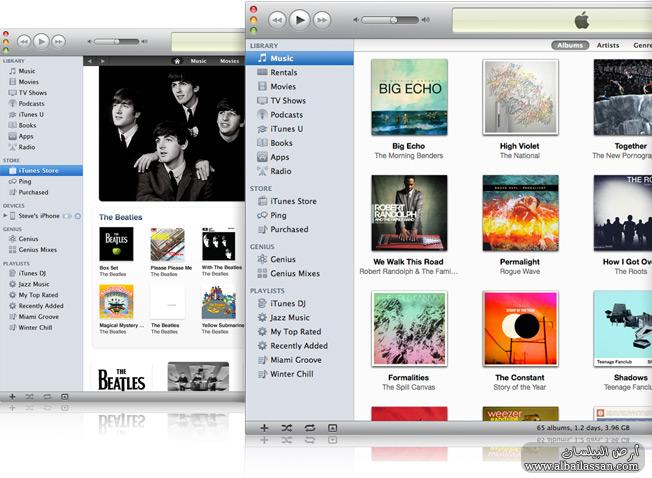Open Podcasts in back window sidebar

tap(41, 103)
